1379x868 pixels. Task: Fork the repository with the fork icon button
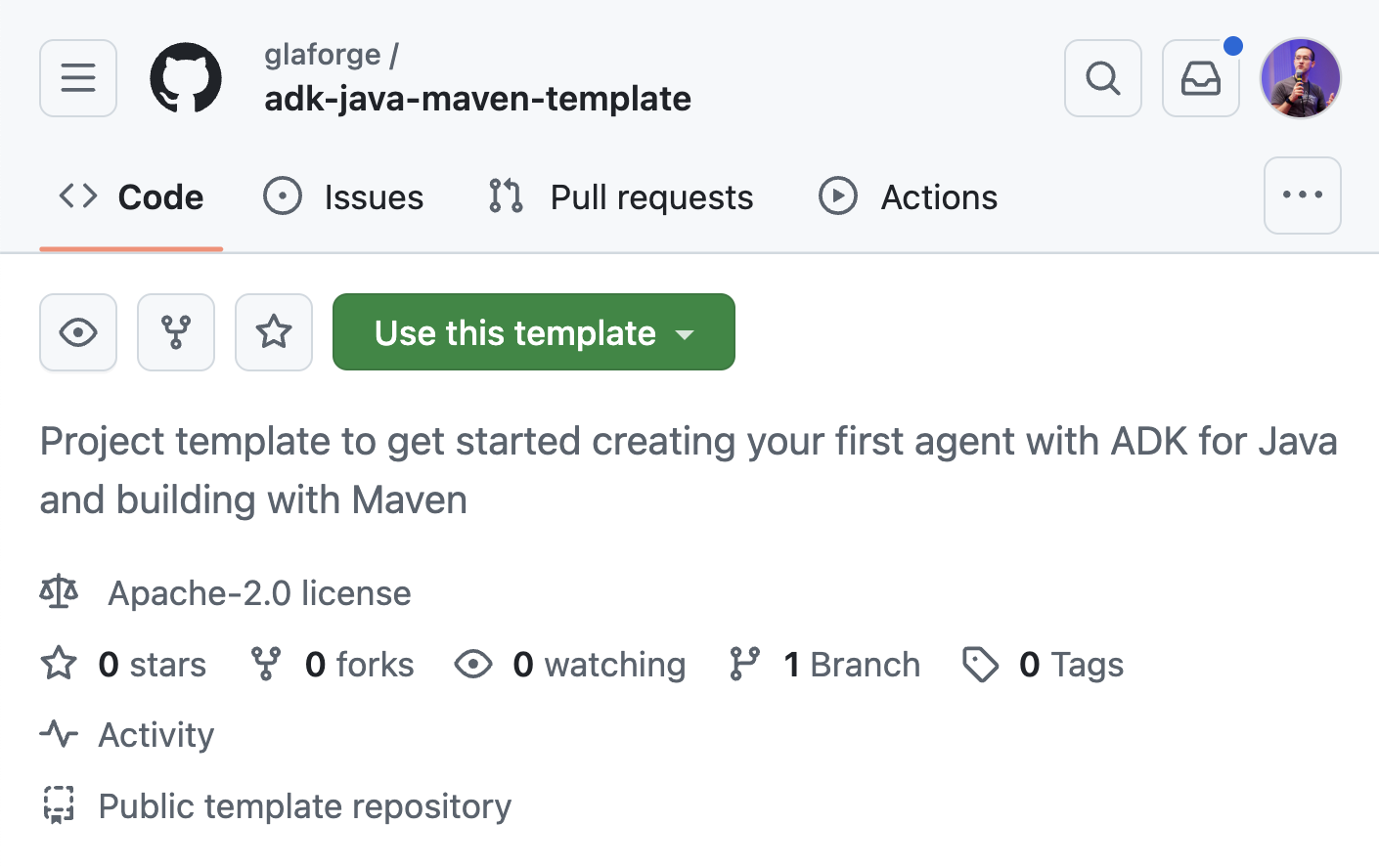(x=176, y=332)
